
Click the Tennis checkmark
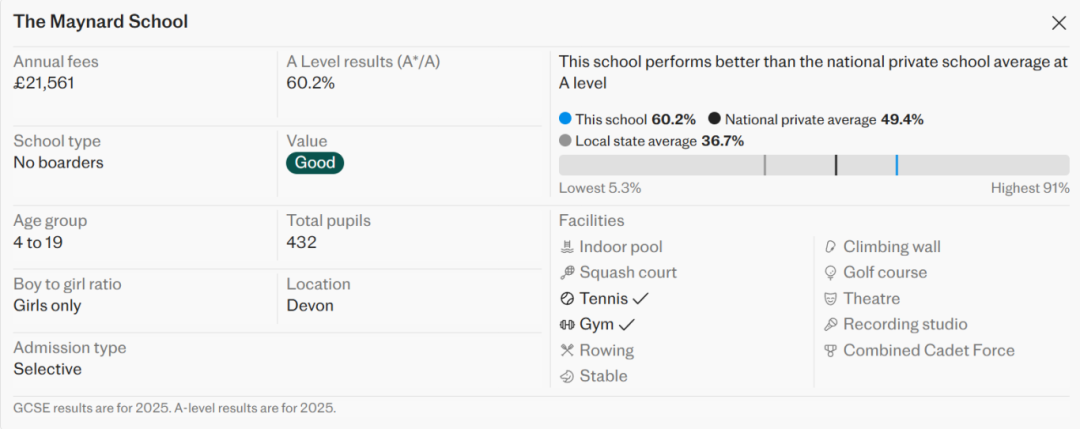641,298
